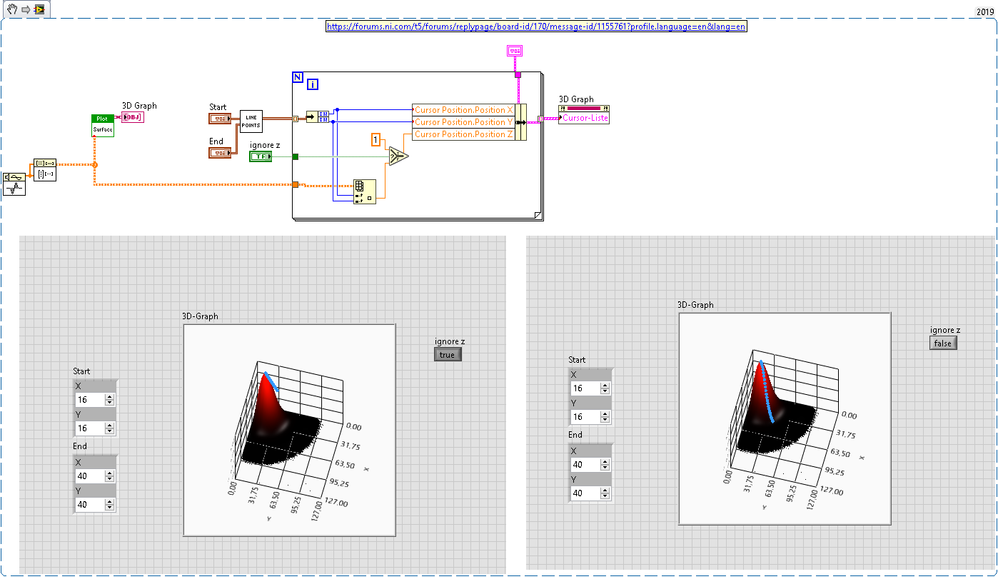This screenshot has width=998, height=577.
Task: Click the arrow icon in snippet header
Action: click(x=26, y=10)
